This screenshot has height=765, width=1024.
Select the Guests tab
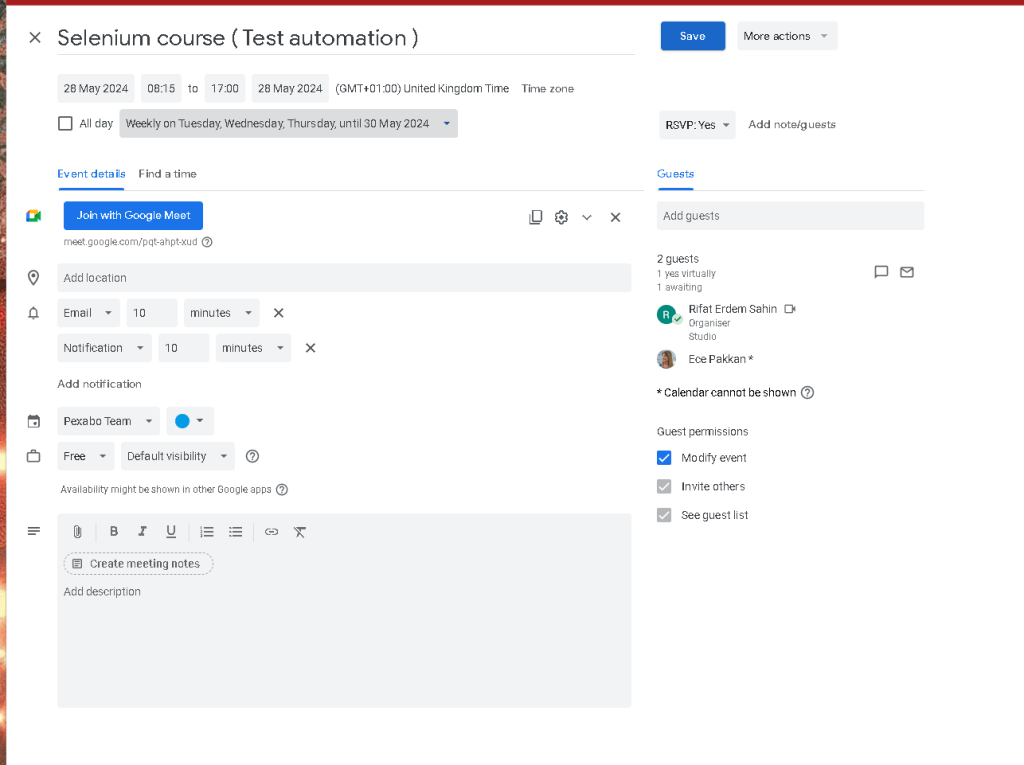675,174
